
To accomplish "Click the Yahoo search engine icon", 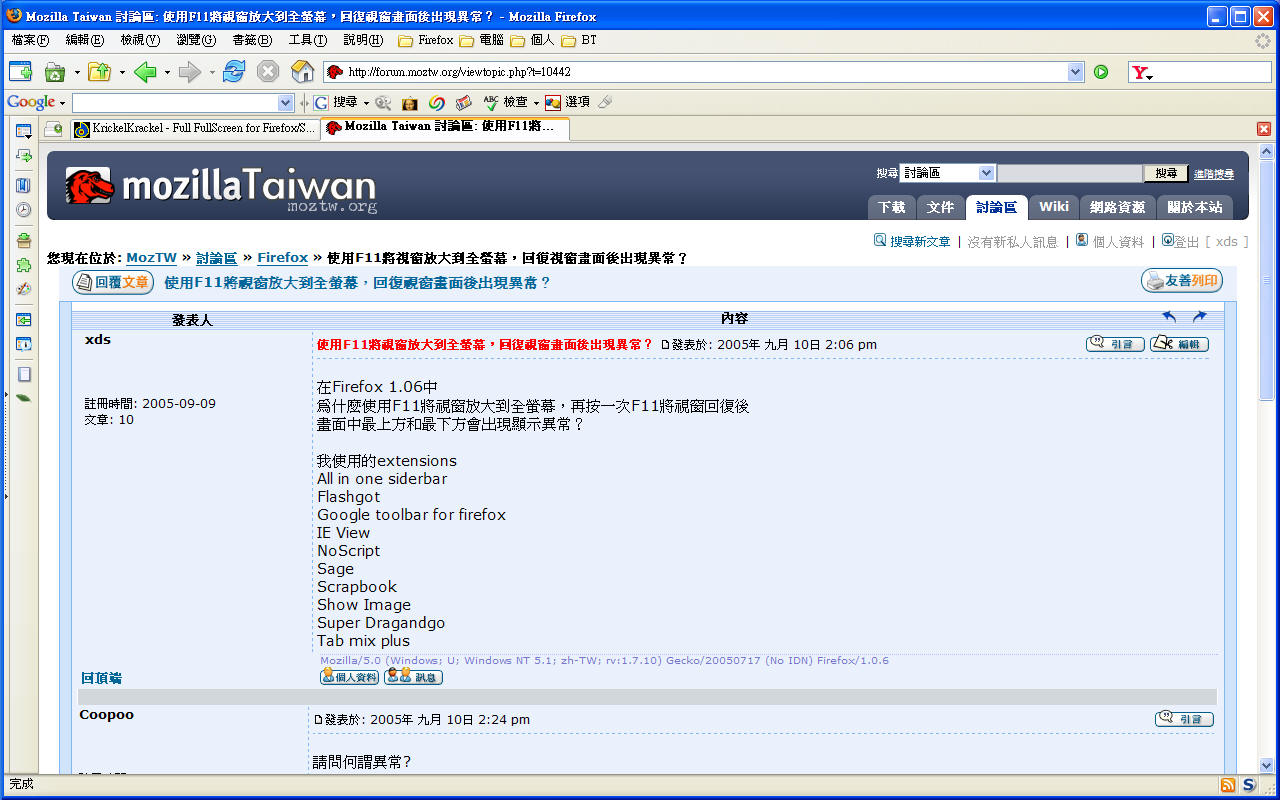I will pos(1141,73).
